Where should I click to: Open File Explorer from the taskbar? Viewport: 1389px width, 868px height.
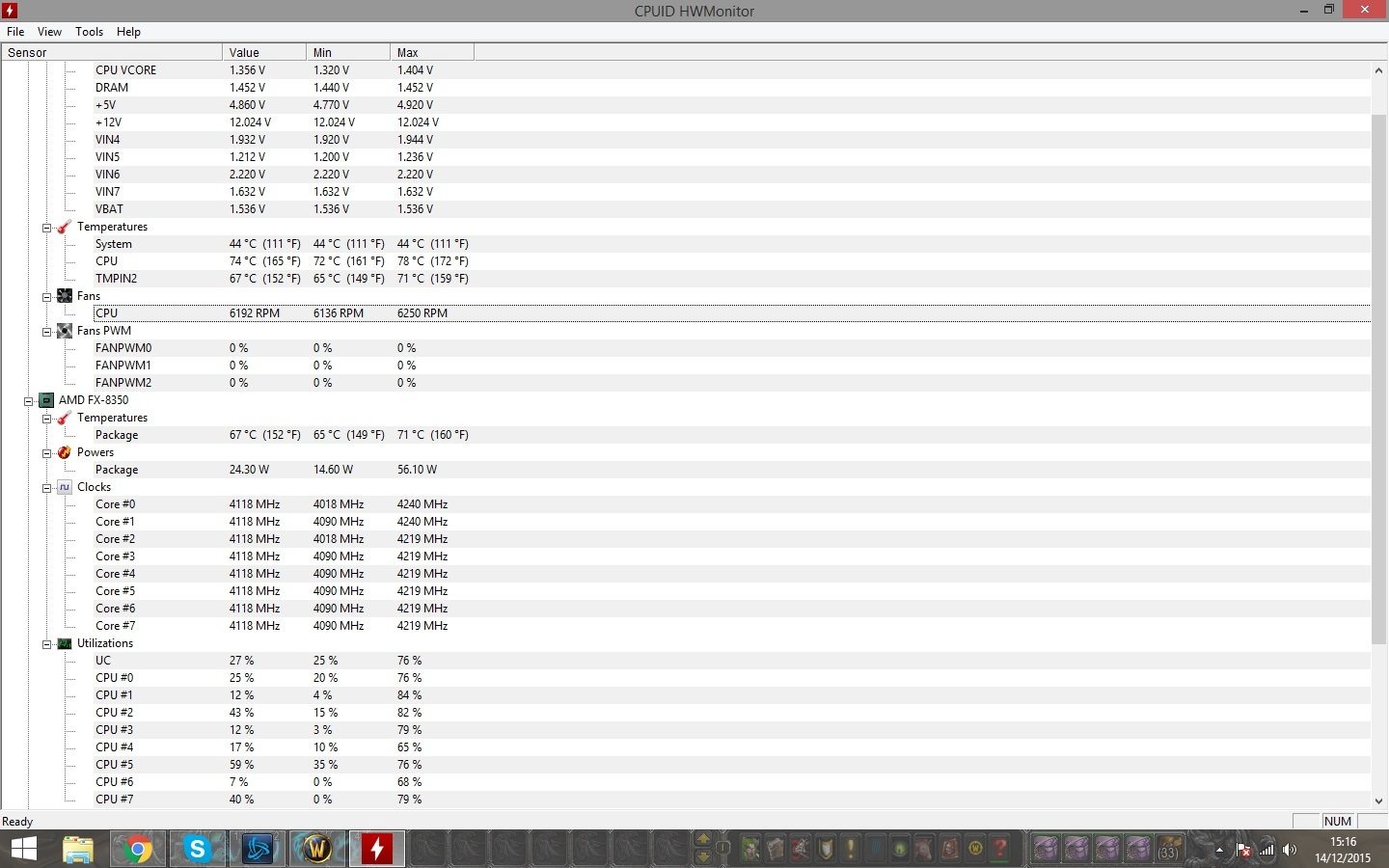point(78,849)
